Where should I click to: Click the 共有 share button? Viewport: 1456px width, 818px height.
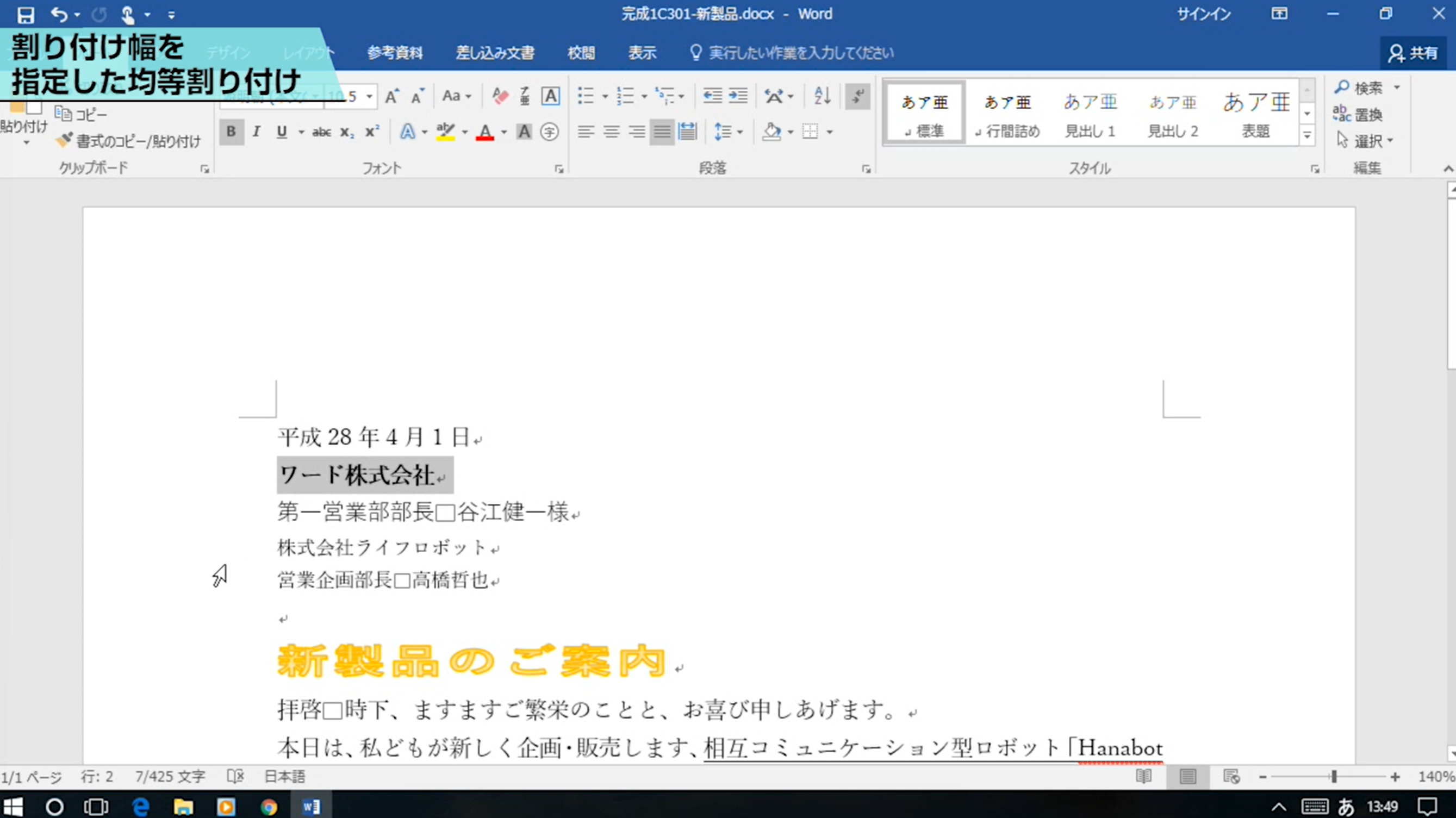(x=1414, y=53)
